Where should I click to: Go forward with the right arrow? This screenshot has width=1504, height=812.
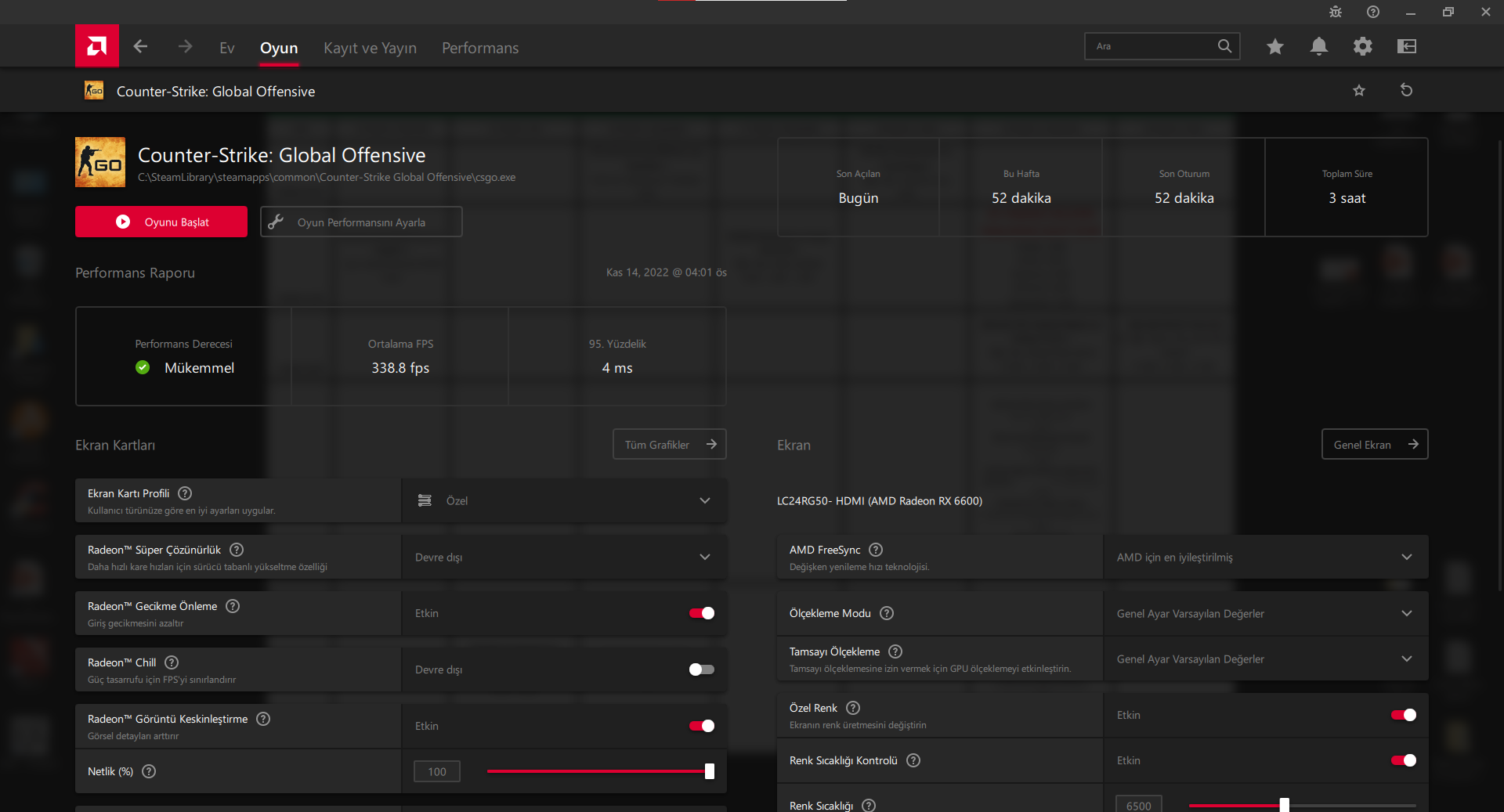tap(185, 47)
